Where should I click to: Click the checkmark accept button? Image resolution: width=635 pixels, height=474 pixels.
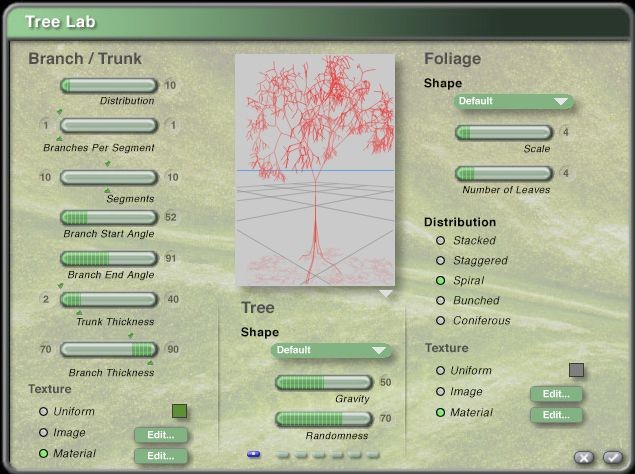pyautogui.click(x=612, y=457)
